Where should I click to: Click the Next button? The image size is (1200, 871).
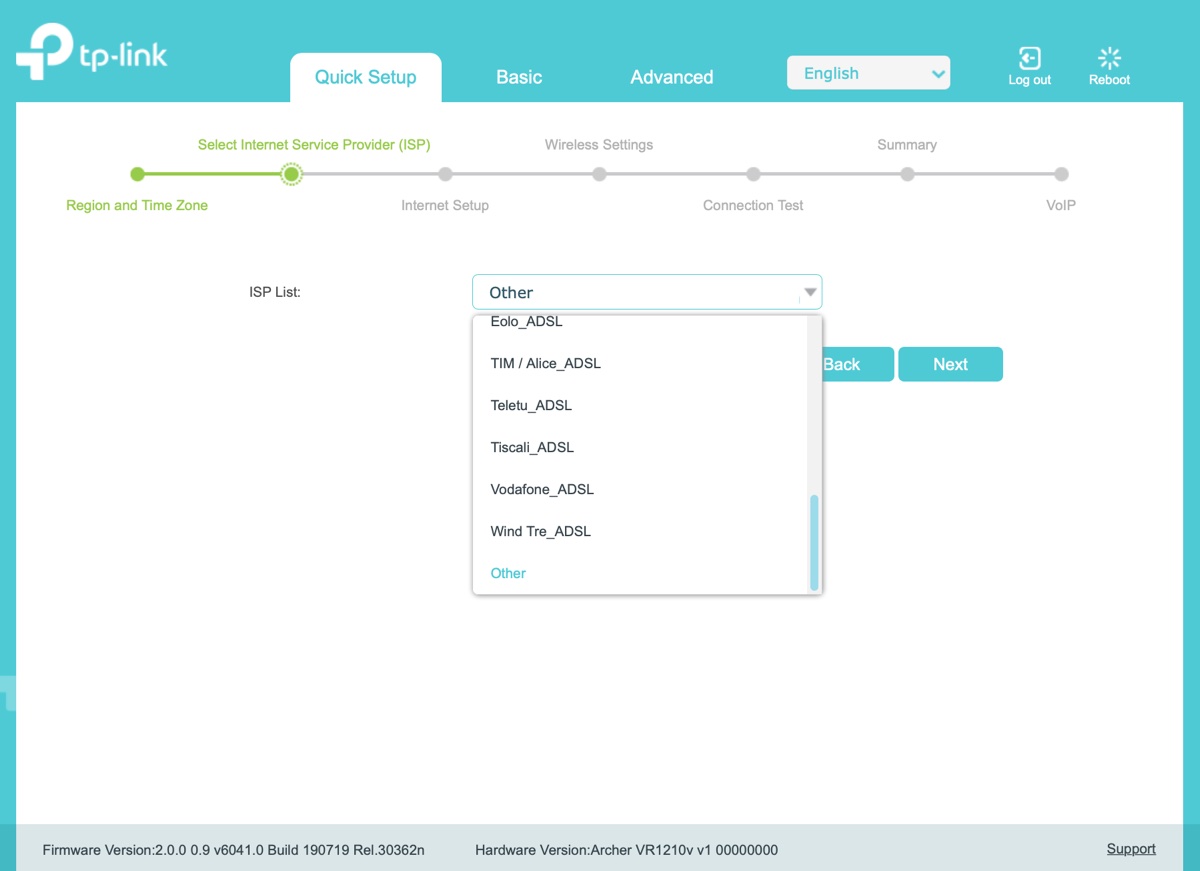tap(950, 364)
